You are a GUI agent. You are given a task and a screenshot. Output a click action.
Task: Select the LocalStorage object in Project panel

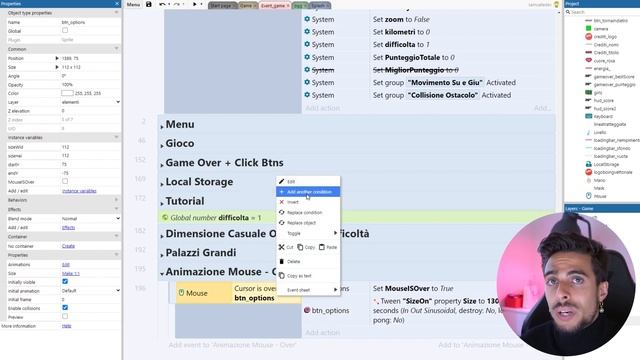[606, 164]
